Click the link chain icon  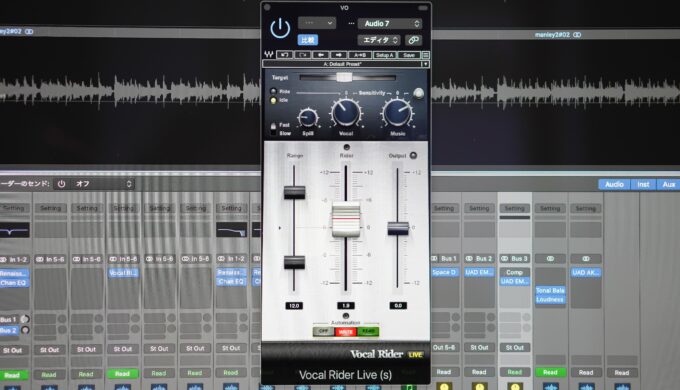(413, 40)
